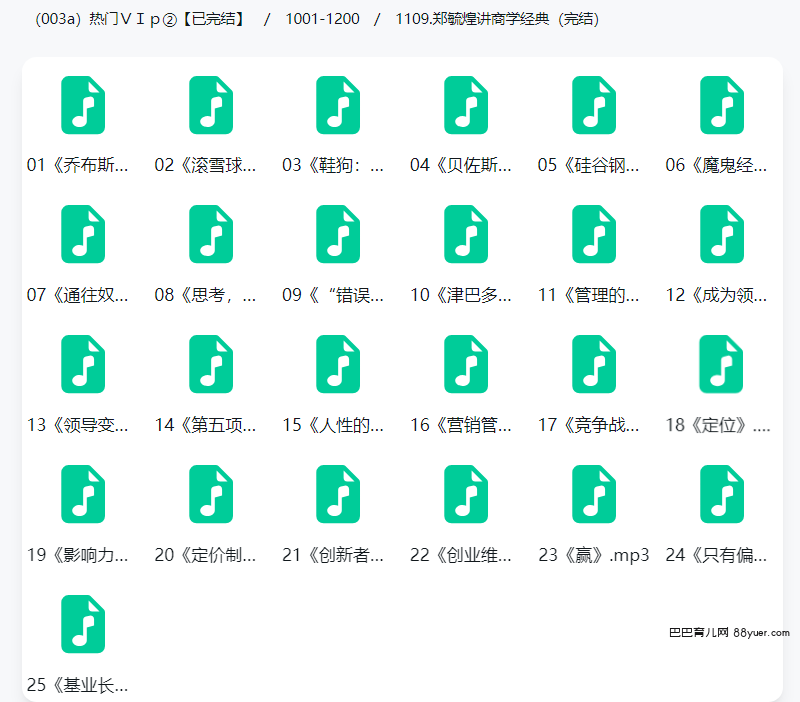Open audio file icon for 14《第五项
The width and height of the screenshot is (800, 702).
[x=211, y=364]
